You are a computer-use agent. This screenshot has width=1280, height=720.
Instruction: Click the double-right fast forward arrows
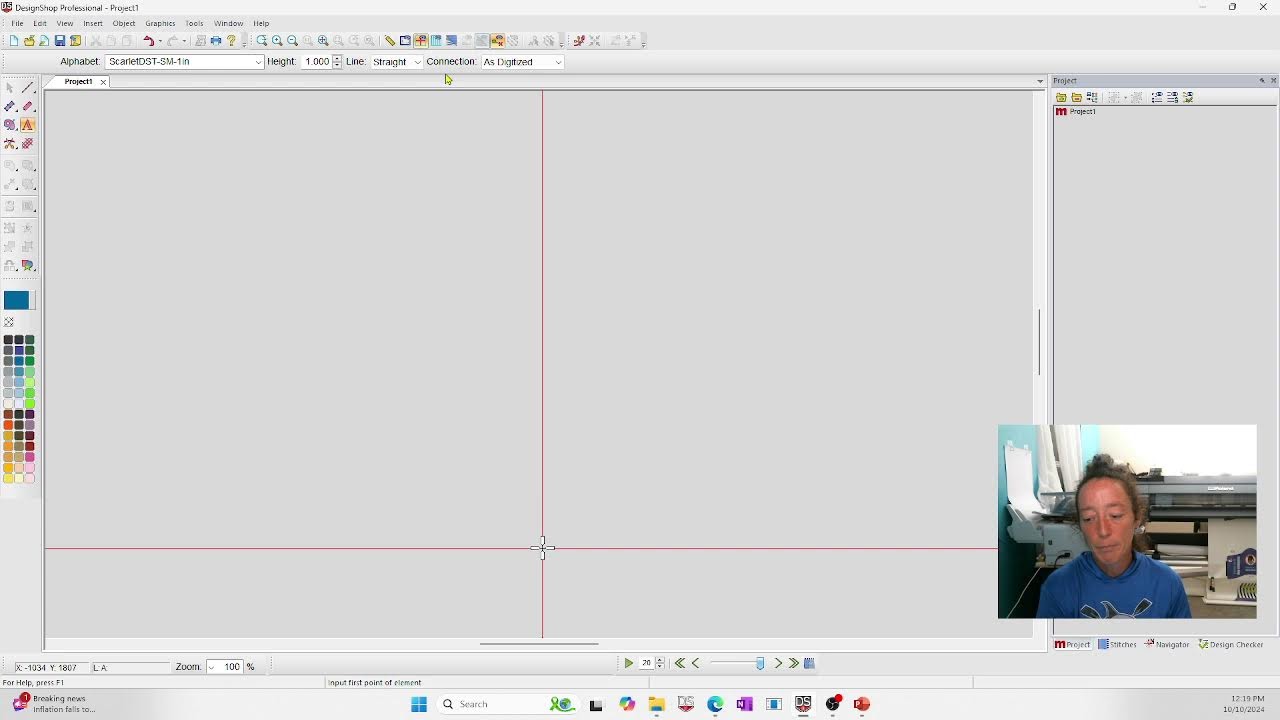tap(793, 663)
